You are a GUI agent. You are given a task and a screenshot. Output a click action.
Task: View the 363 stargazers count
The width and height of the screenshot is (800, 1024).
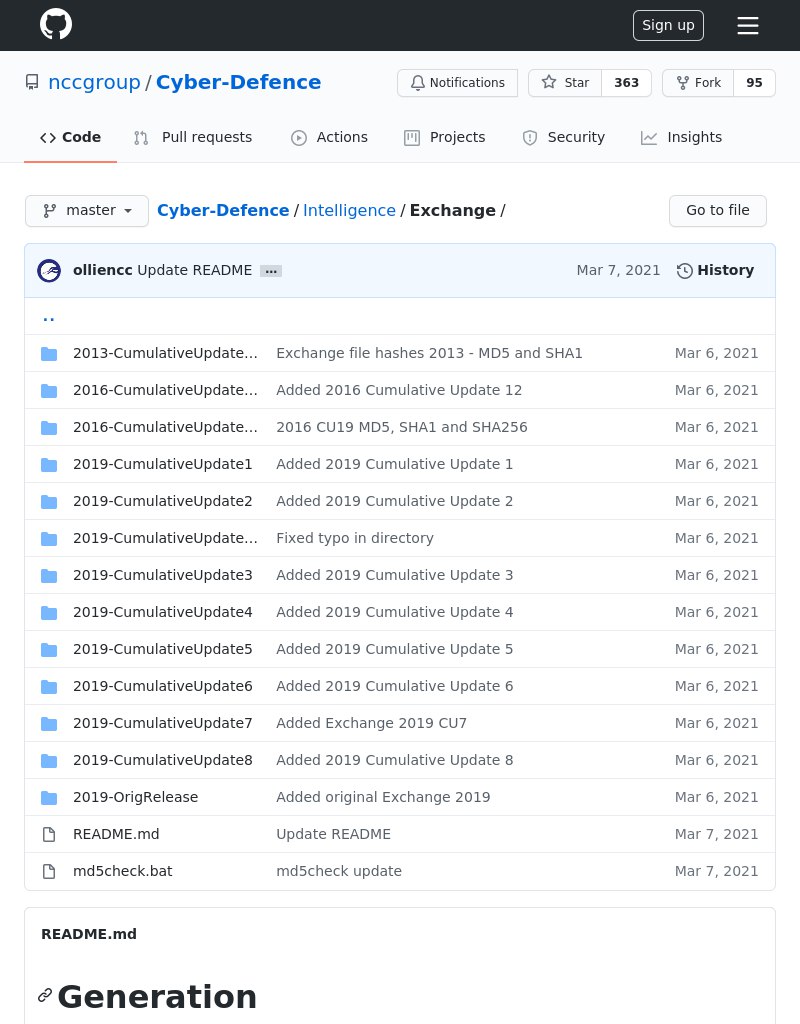(626, 83)
